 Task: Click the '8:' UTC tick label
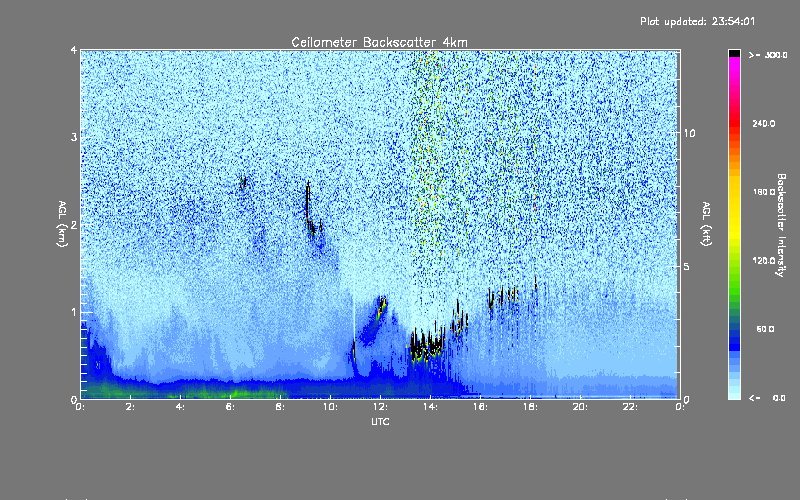(x=281, y=407)
